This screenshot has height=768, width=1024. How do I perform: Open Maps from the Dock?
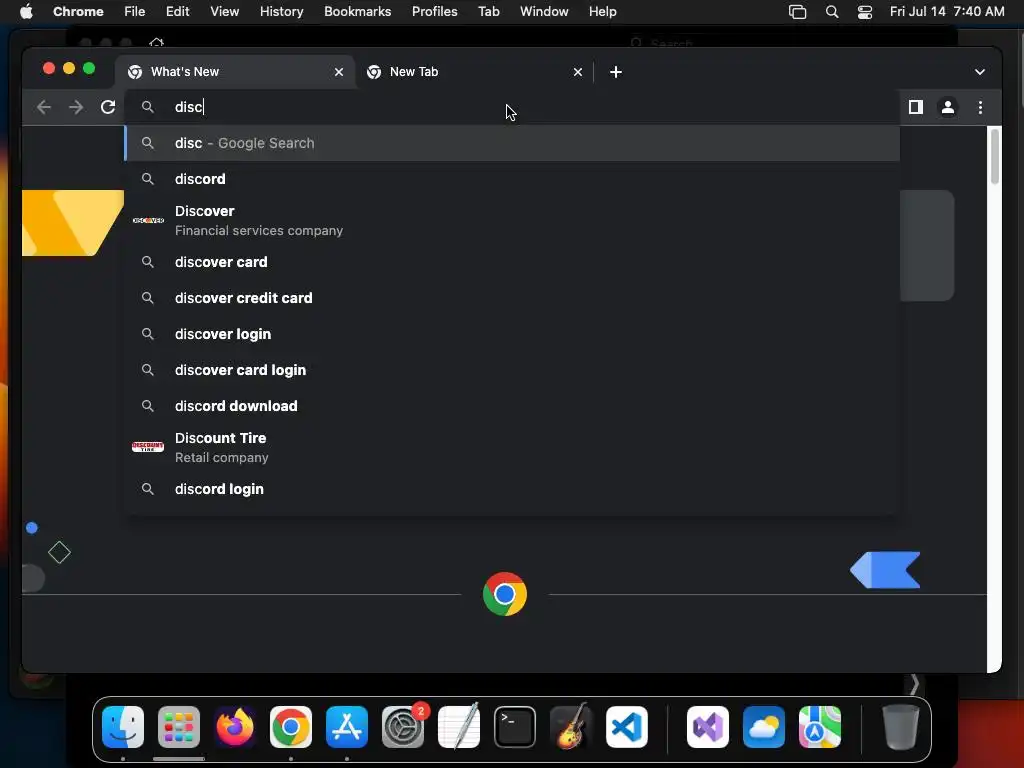point(820,727)
